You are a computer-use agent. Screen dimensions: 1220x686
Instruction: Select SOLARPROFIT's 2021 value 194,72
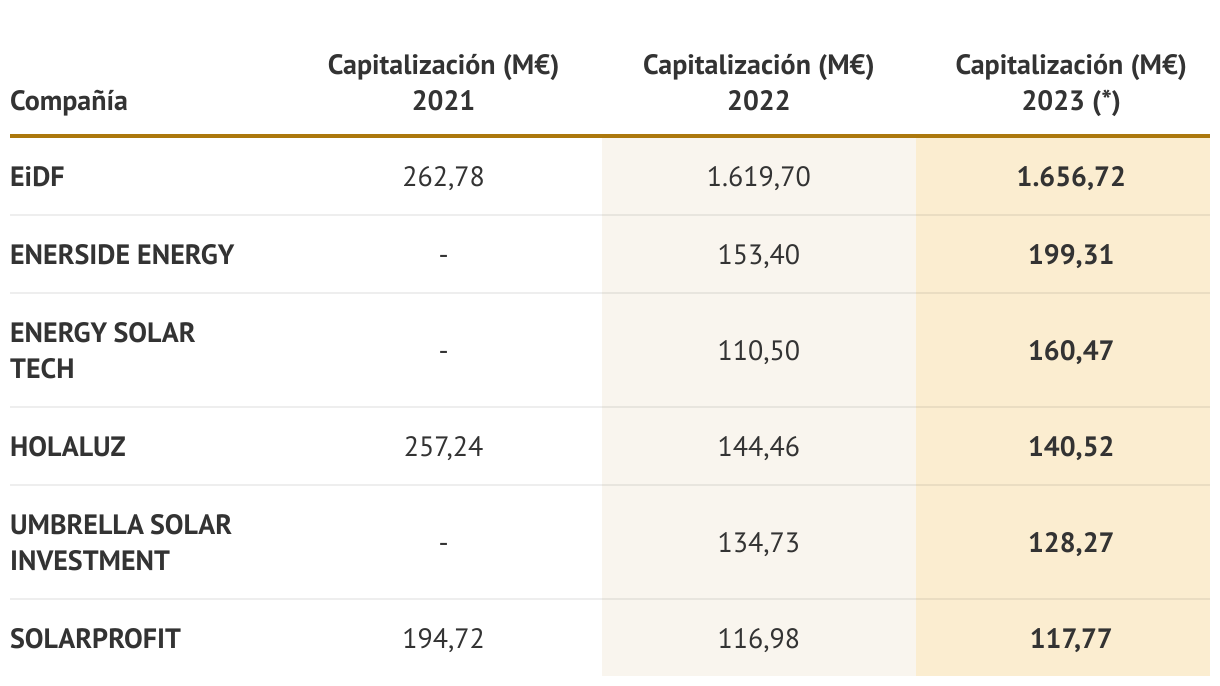point(443,638)
